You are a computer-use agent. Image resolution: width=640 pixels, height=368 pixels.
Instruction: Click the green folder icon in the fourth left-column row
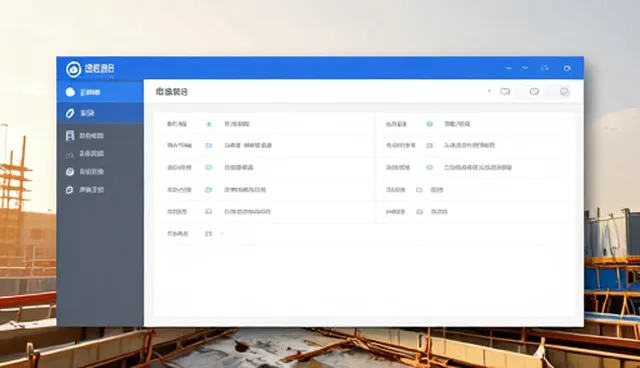209,190
